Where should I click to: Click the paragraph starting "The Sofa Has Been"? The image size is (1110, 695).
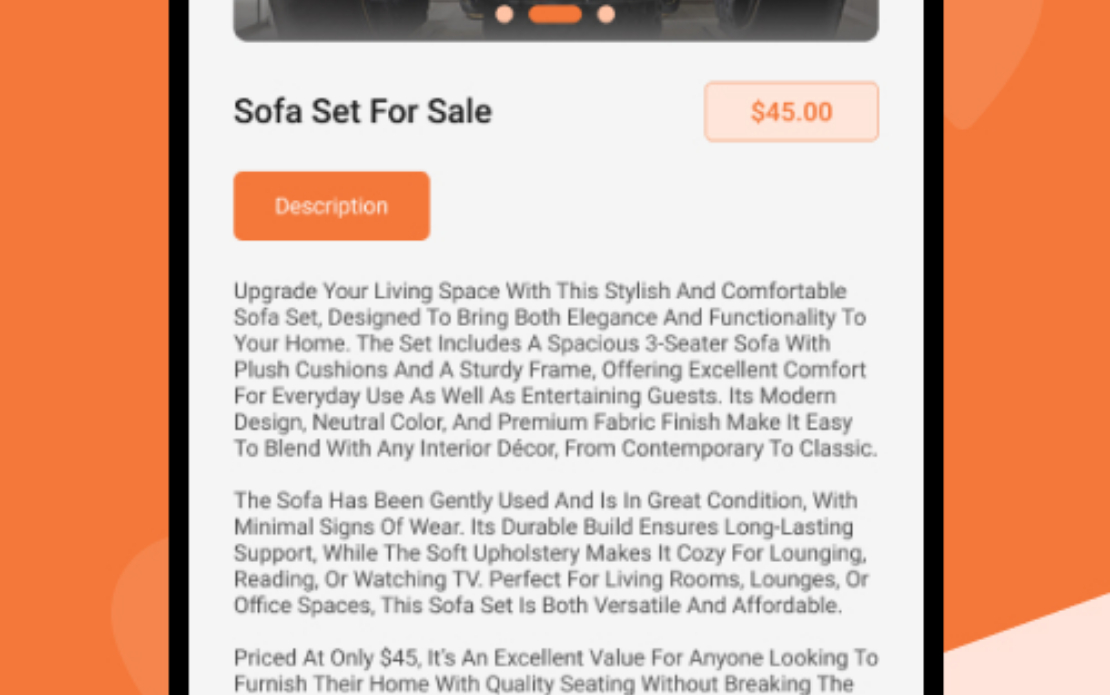[550, 552]
